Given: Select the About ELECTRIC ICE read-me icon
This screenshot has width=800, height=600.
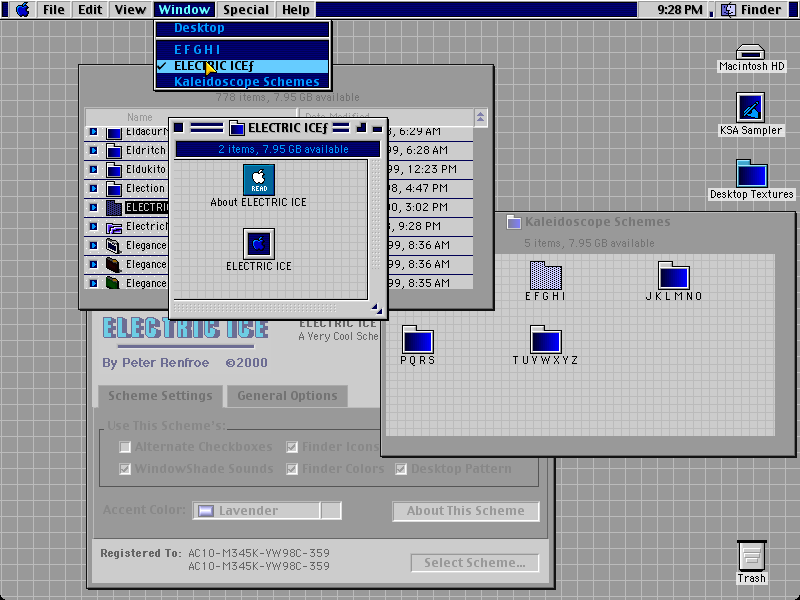Looking at the screenshot, I should (259, 180).
